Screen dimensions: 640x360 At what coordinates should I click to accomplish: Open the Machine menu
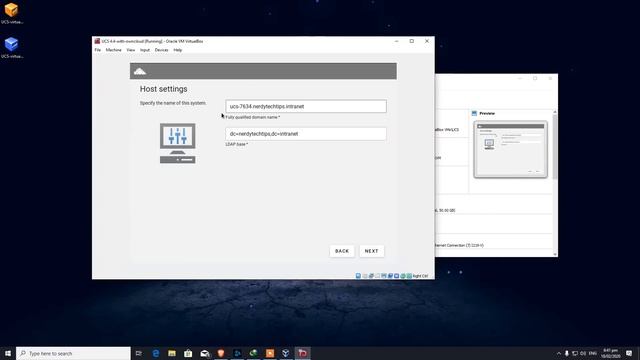click(113, 50)
